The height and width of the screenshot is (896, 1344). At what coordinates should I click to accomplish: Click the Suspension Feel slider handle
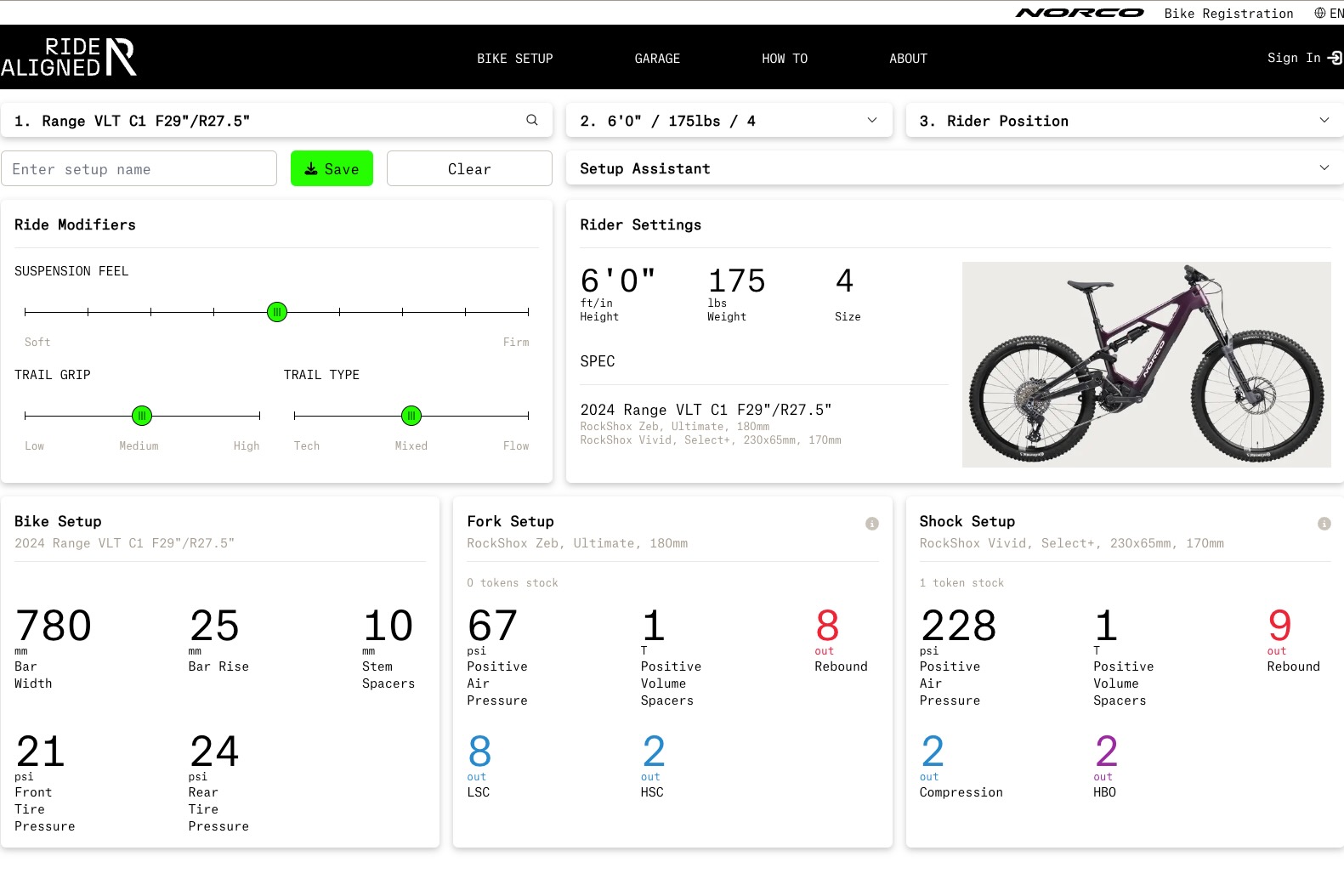tap(277, 312)
